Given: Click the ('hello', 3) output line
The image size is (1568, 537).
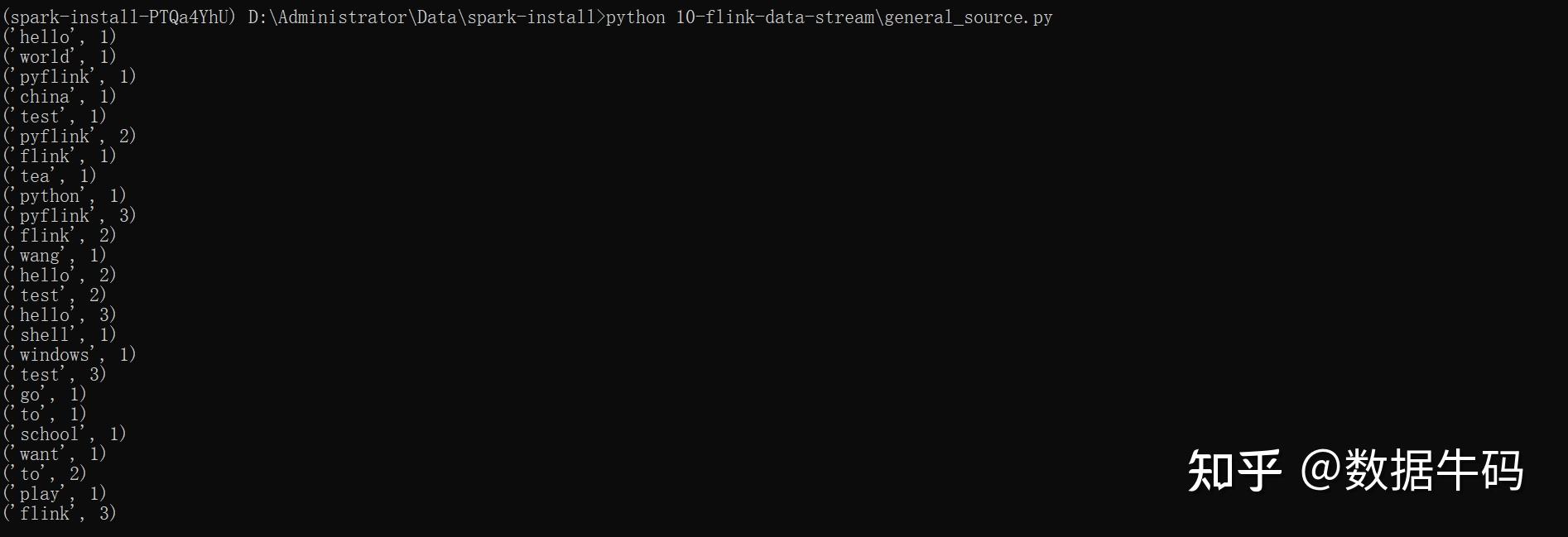Looking at the screenshot, I should click(60, 314).
